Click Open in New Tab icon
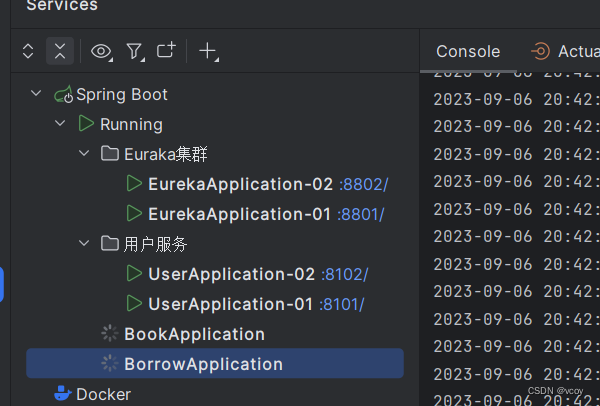 [x=166, y=51]
